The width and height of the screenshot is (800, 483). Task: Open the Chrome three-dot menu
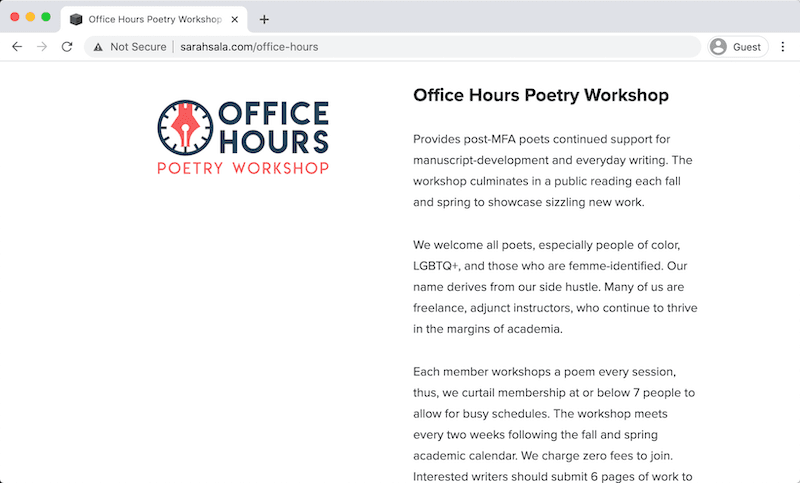point(783,47)
